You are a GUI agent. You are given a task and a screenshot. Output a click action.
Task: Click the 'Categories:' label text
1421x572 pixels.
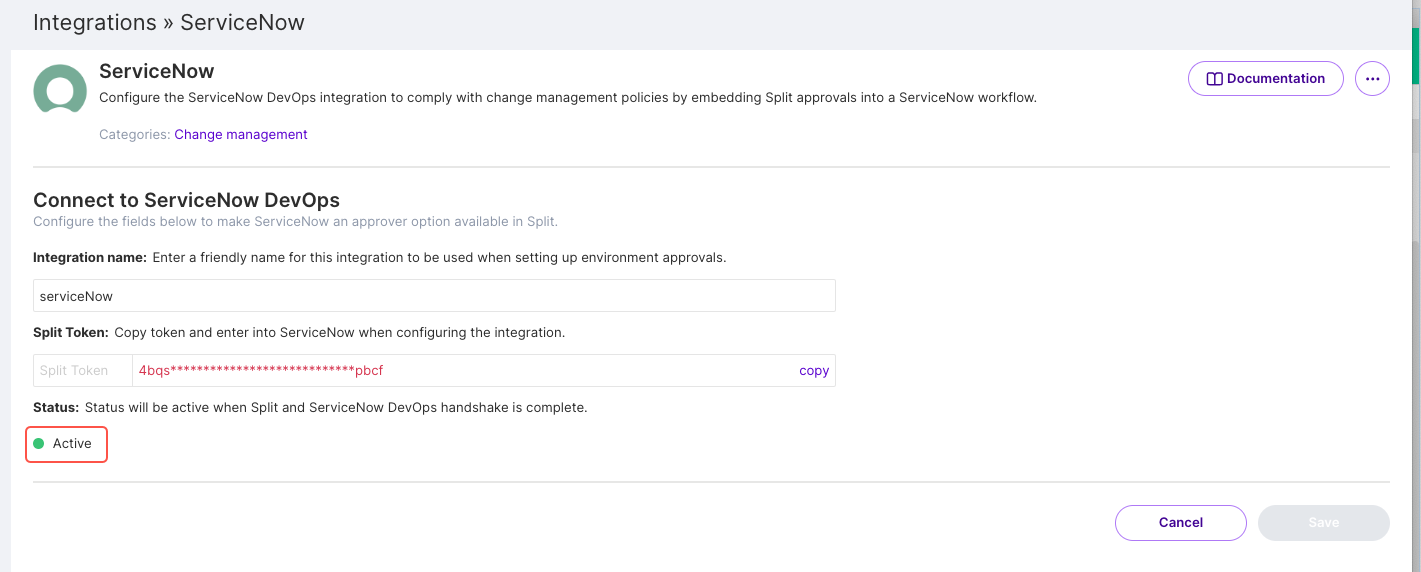135,134
